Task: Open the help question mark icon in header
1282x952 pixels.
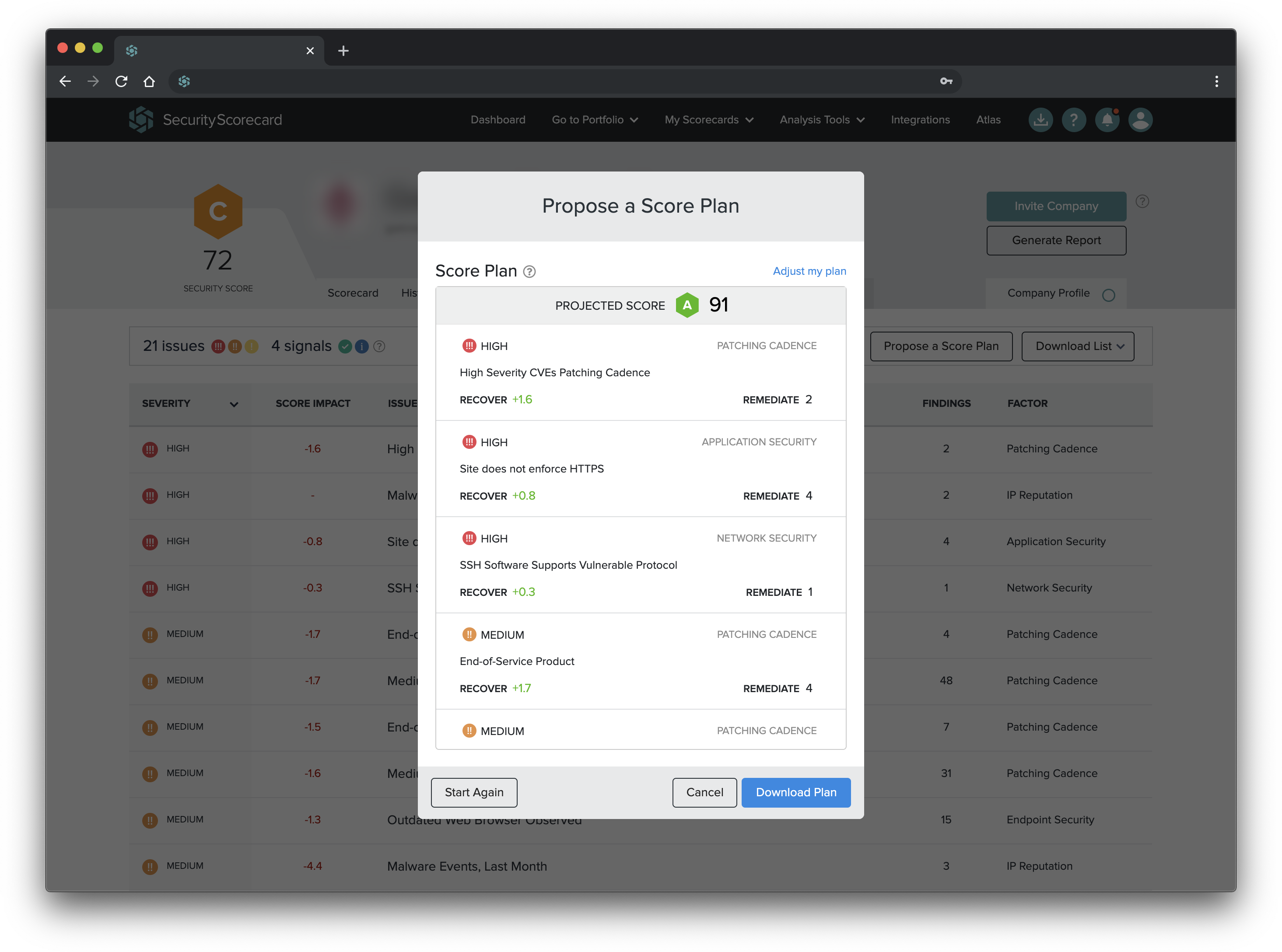Action: click(1073, 120)
